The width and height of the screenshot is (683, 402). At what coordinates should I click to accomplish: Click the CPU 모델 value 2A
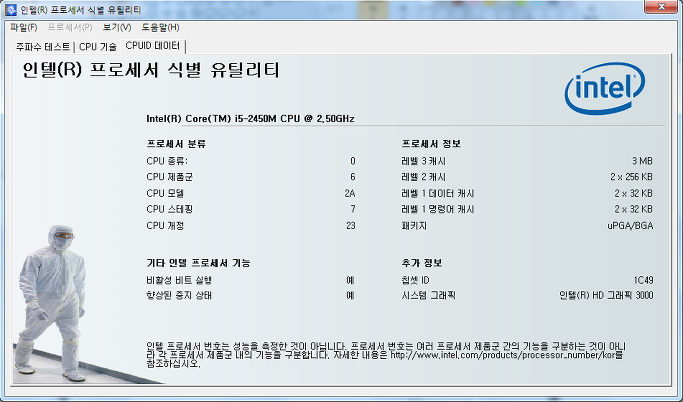click(350, 193)
